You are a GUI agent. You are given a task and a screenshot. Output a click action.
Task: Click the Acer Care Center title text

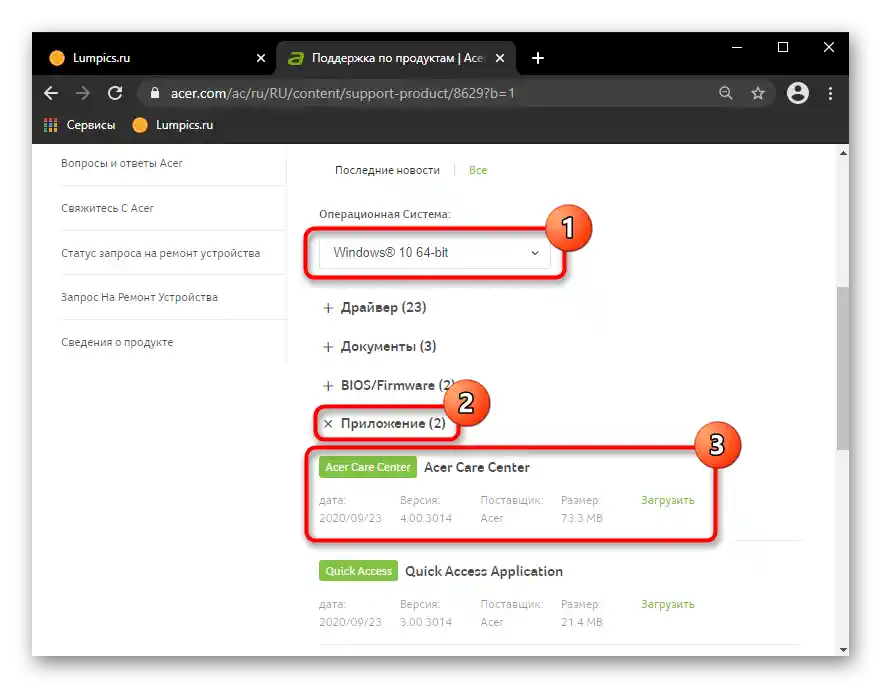coord(476,468)
